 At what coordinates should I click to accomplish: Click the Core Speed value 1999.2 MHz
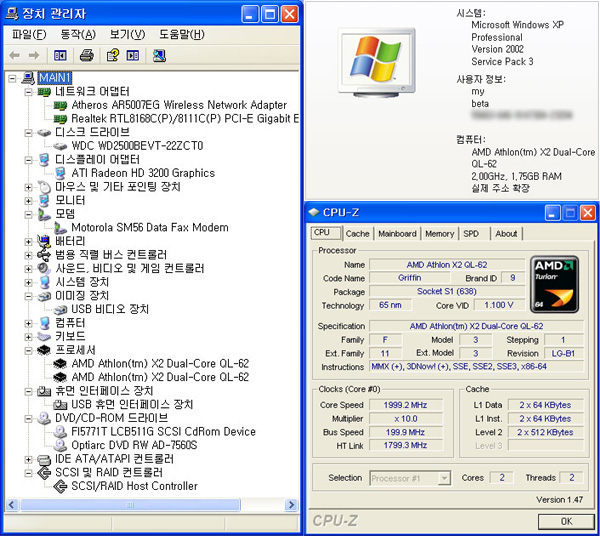click(x=405, y=405)
